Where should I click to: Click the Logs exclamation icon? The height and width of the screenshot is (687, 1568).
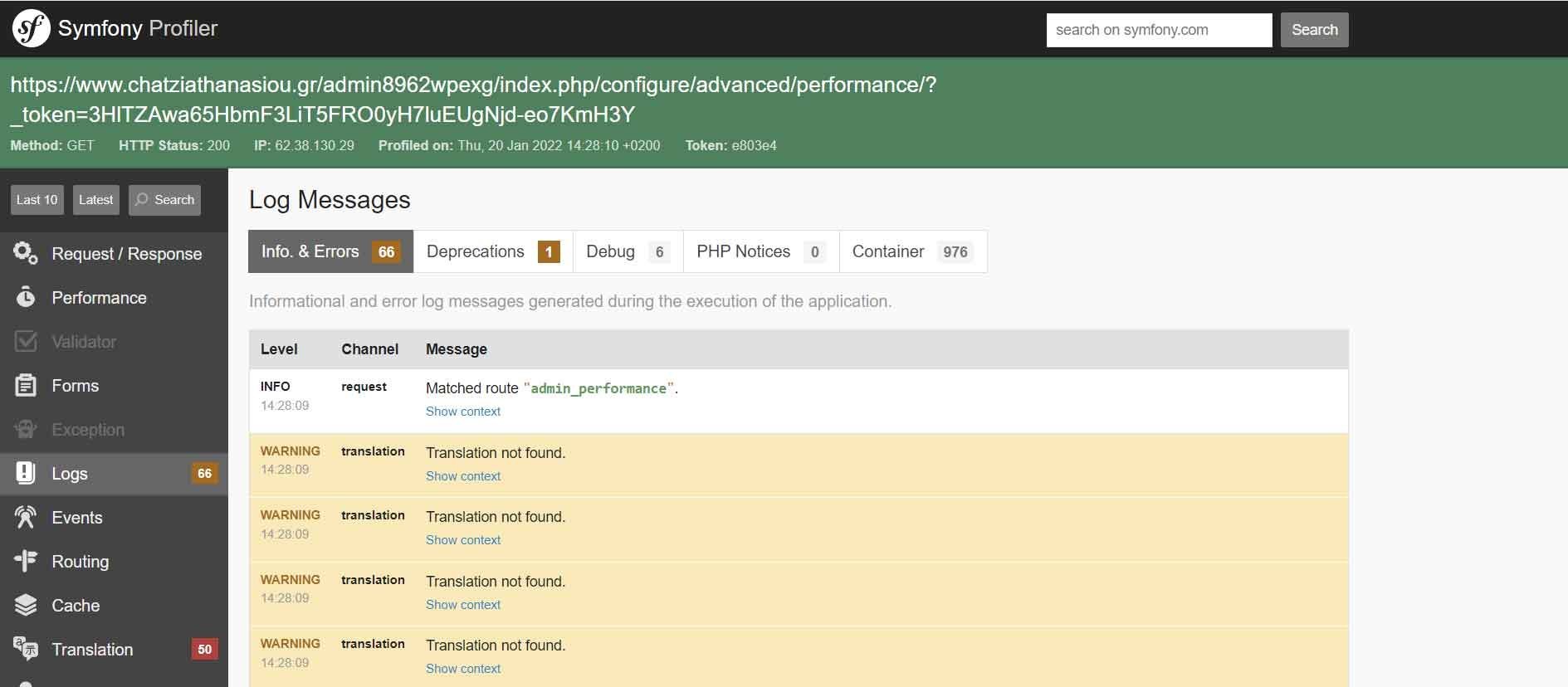26,474
